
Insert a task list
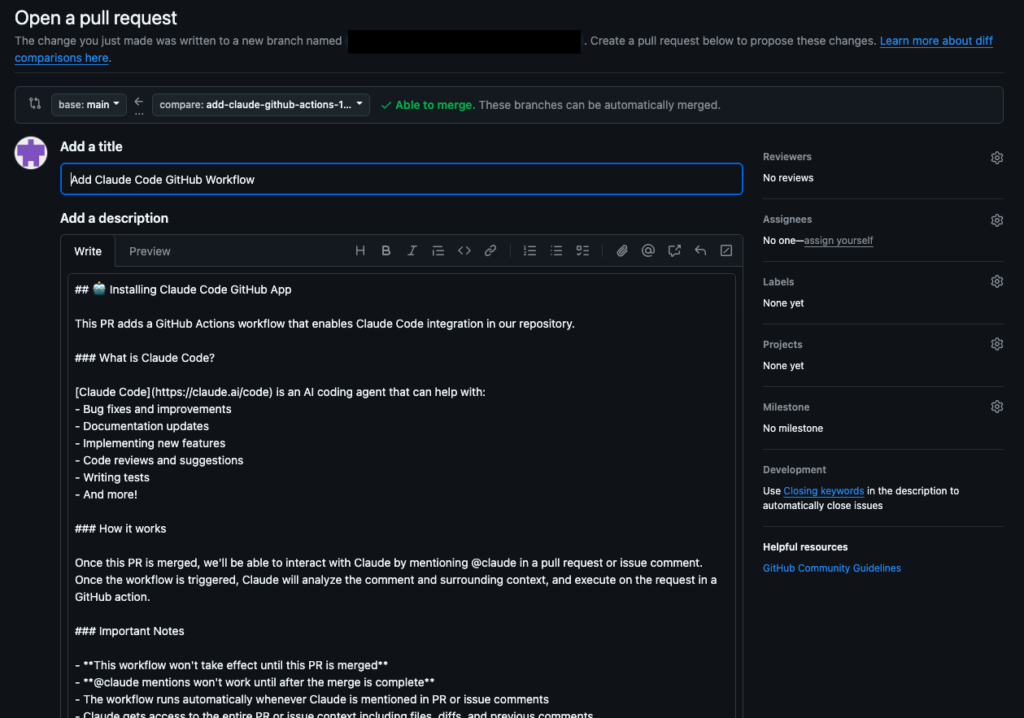tap(583, 251)
